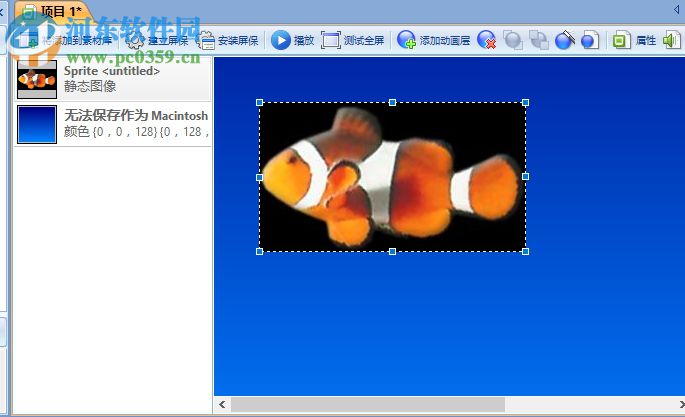Click the horizontal scrollbar thumb under canvas
The image size is (685, 417).
(368, 404)
